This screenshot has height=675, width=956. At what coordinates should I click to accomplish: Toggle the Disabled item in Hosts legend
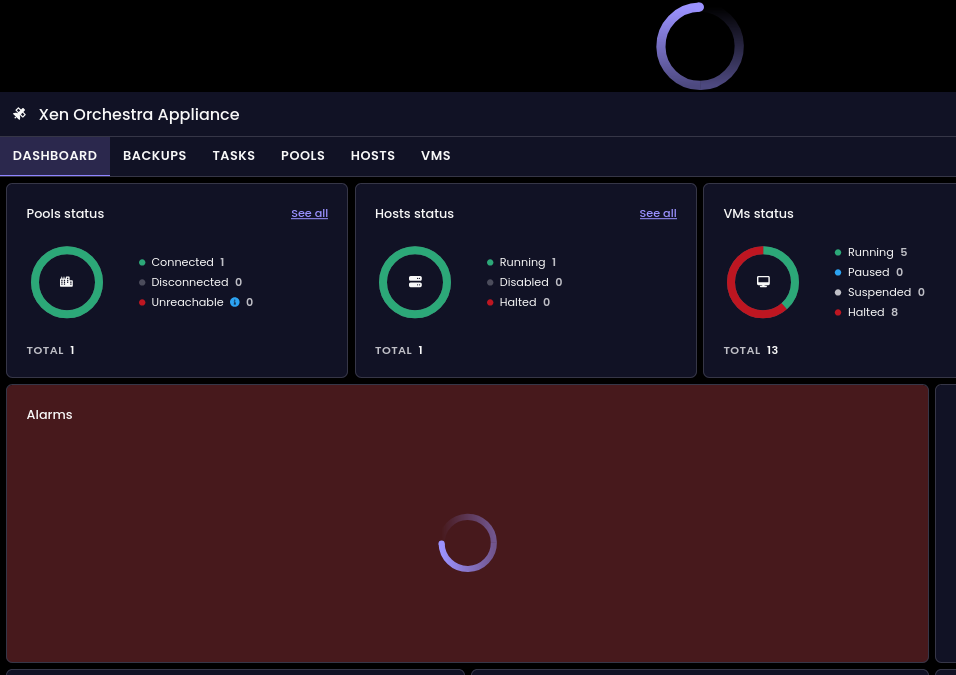(524, 282)
